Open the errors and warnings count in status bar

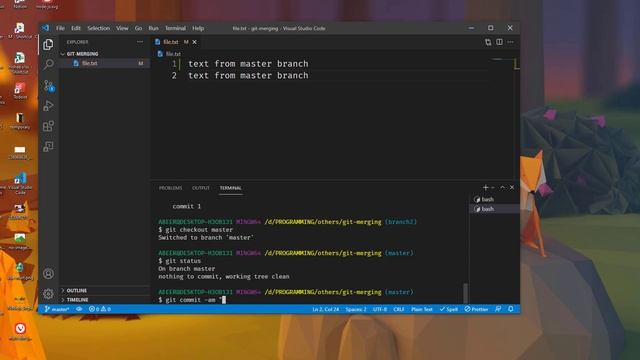point(100,309)
